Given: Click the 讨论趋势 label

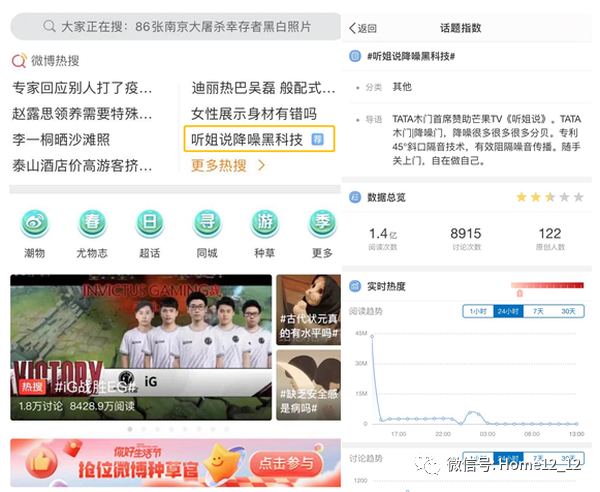Looking at the screenshot, I should tap(365, 458).
